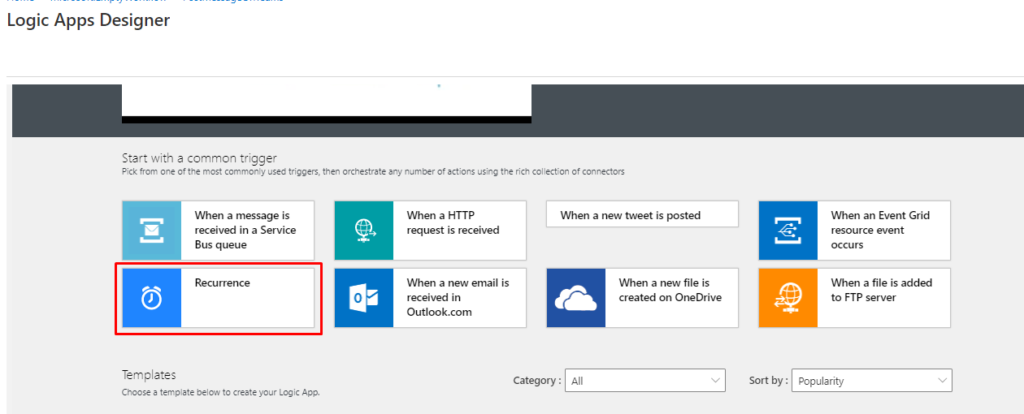Click the OneDrive cloud icon
Viewport: 1024px width, 414px height.
tap(576, 297)
